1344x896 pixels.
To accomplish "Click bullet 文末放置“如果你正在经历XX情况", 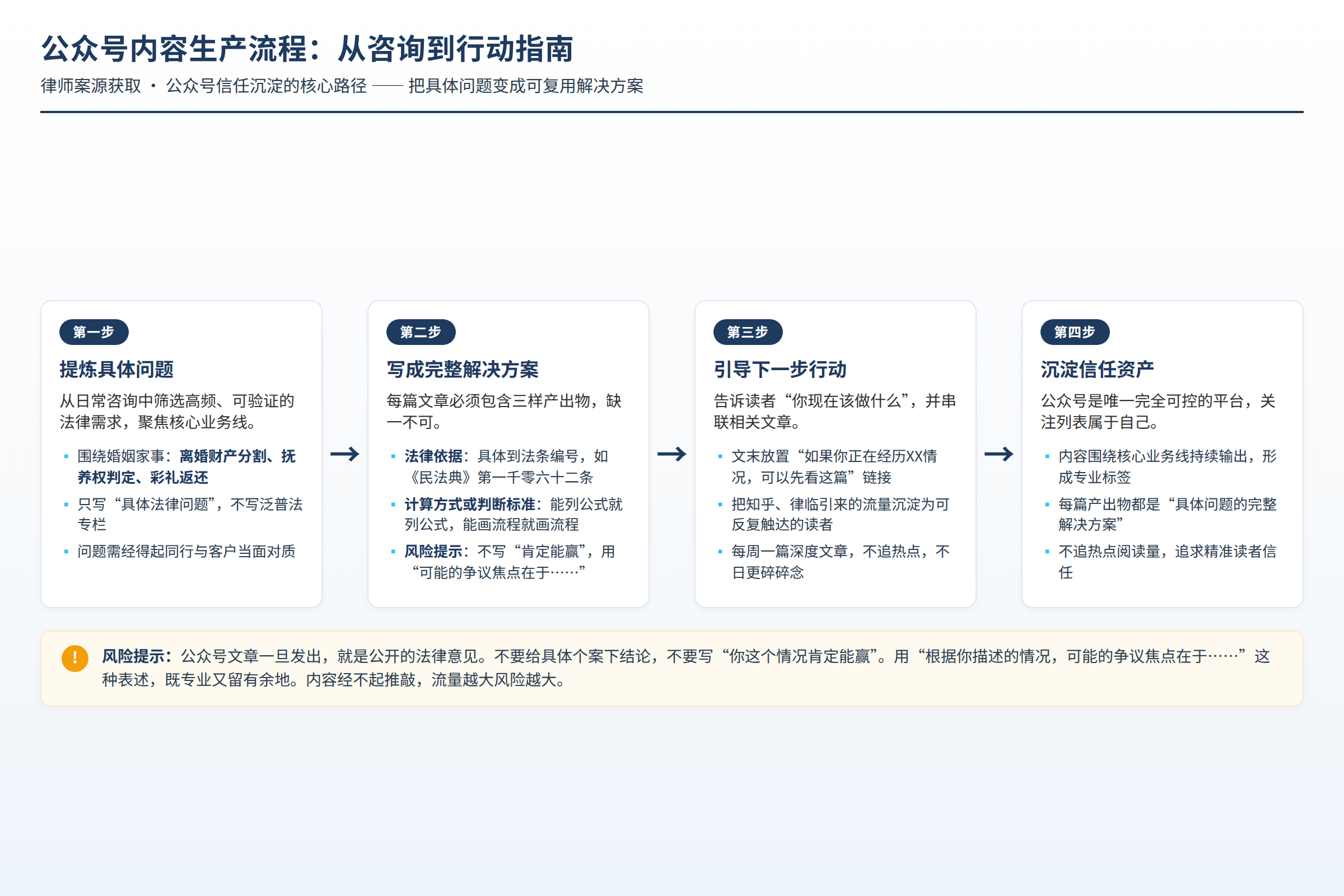I will pos(834,467).
